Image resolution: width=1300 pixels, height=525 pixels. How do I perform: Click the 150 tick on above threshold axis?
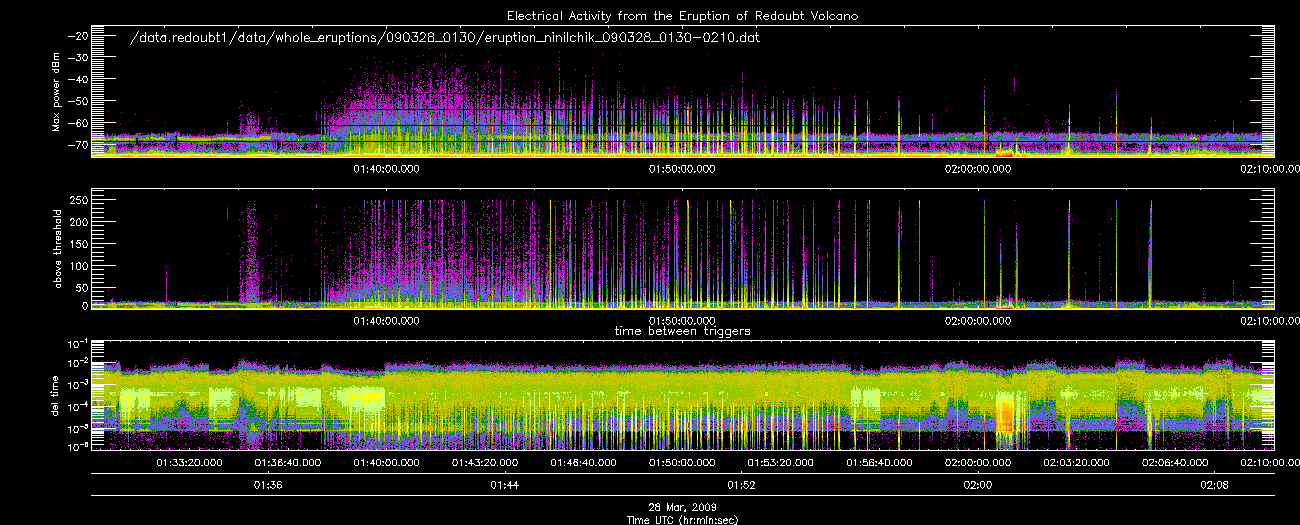[80, 242]
